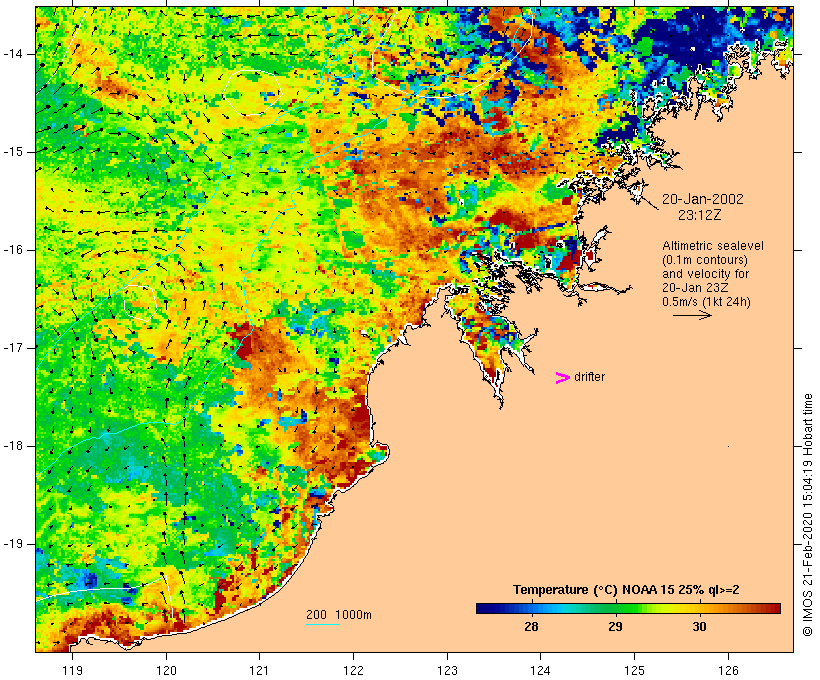
Task: Click the longitude axis label '120'
Action: [x=166, y=670]
